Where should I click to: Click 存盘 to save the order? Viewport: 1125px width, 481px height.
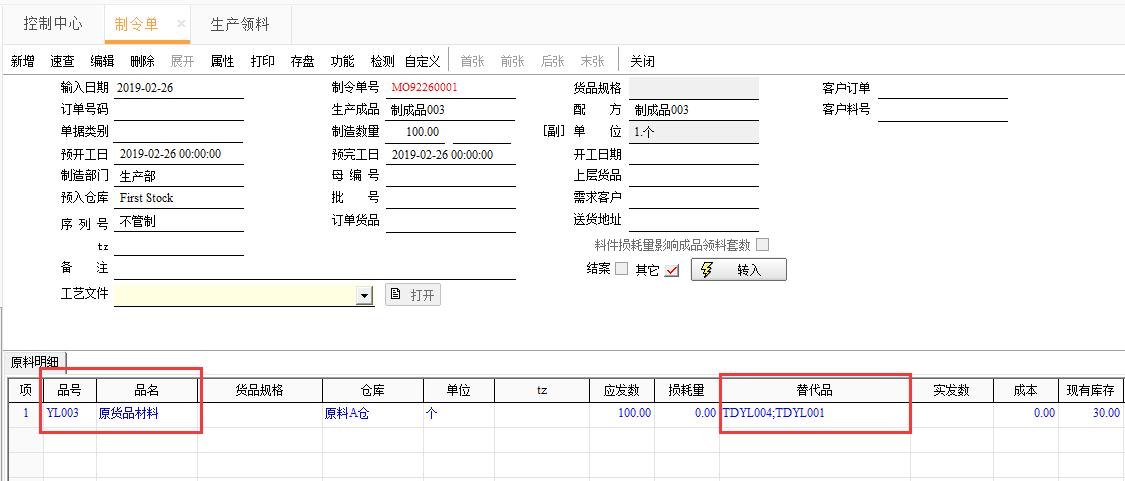click(x=303, y=61)
